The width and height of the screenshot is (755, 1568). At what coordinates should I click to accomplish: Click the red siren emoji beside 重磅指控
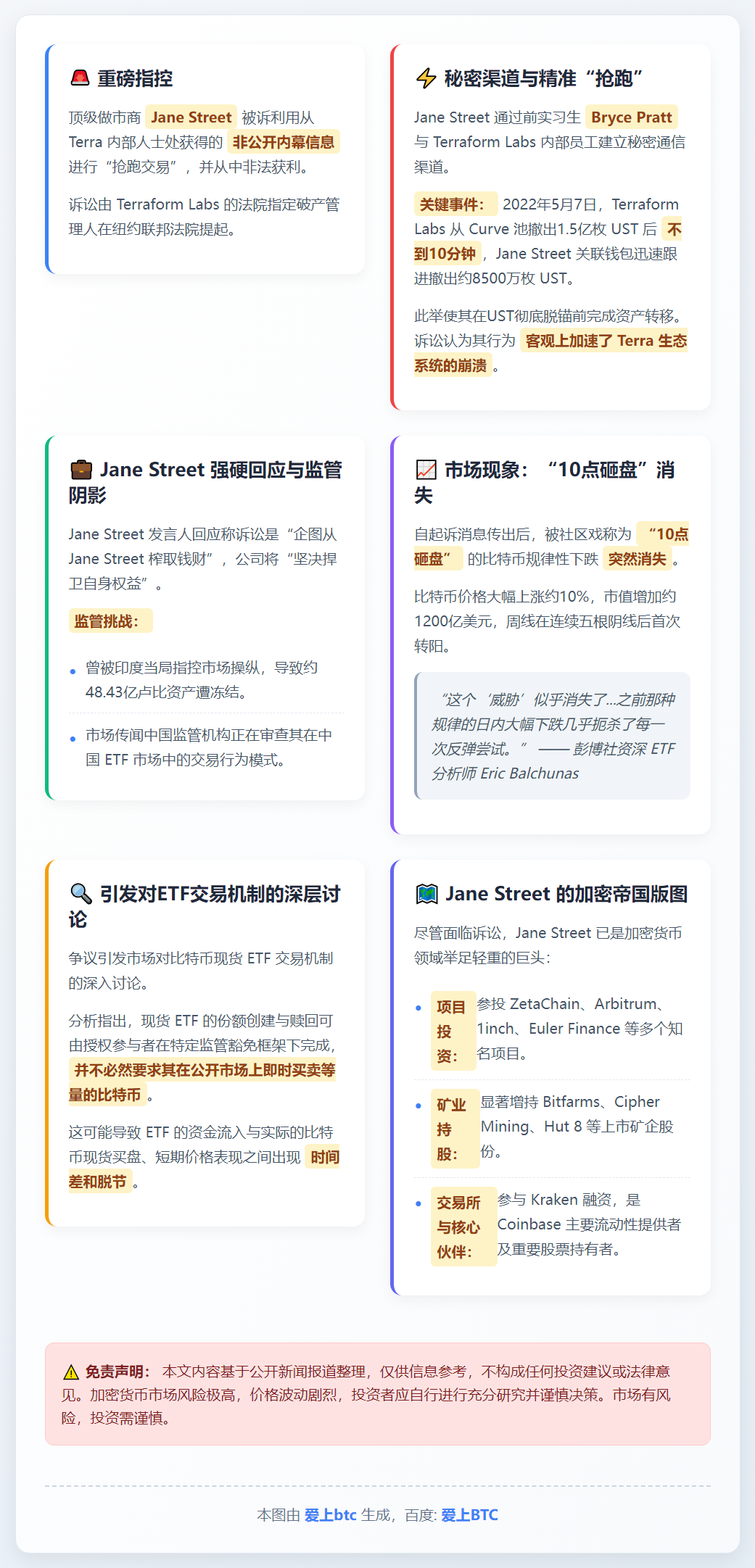(x=80, y=78)
